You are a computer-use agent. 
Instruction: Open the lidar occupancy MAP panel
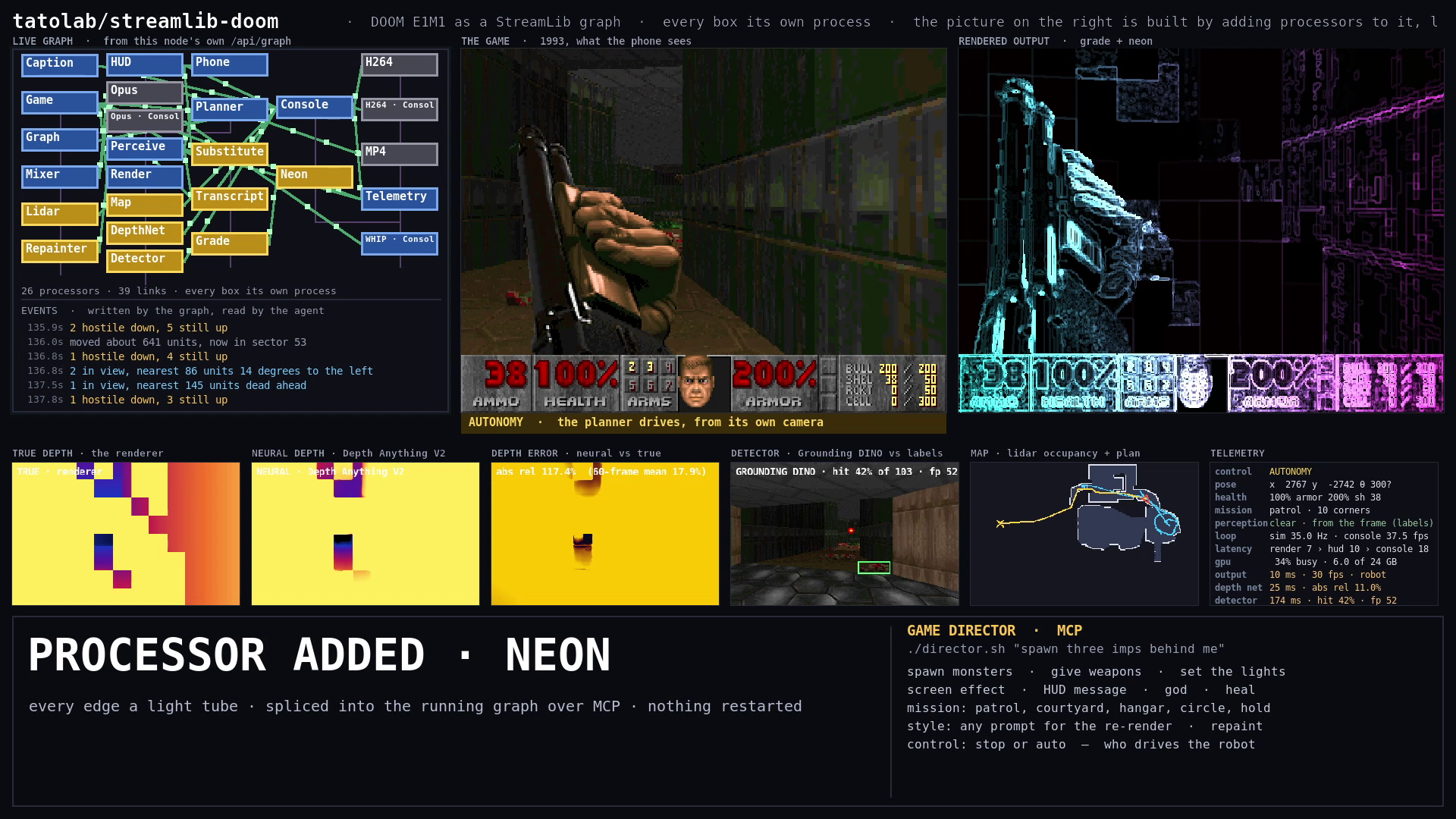click(1084, 534)
